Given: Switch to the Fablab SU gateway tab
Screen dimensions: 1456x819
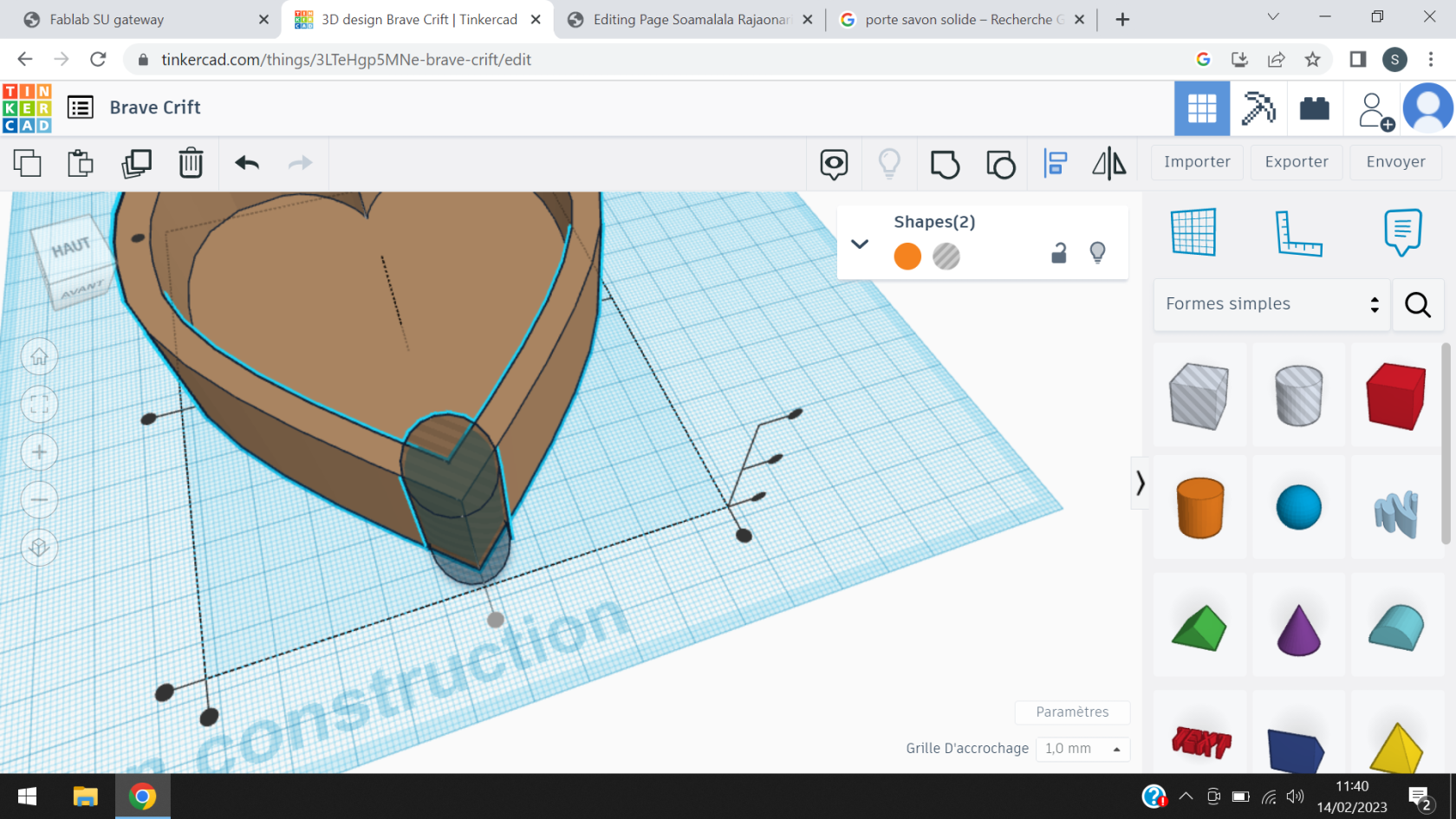Looking at the screenshot, I should click(x=142, y=19).
